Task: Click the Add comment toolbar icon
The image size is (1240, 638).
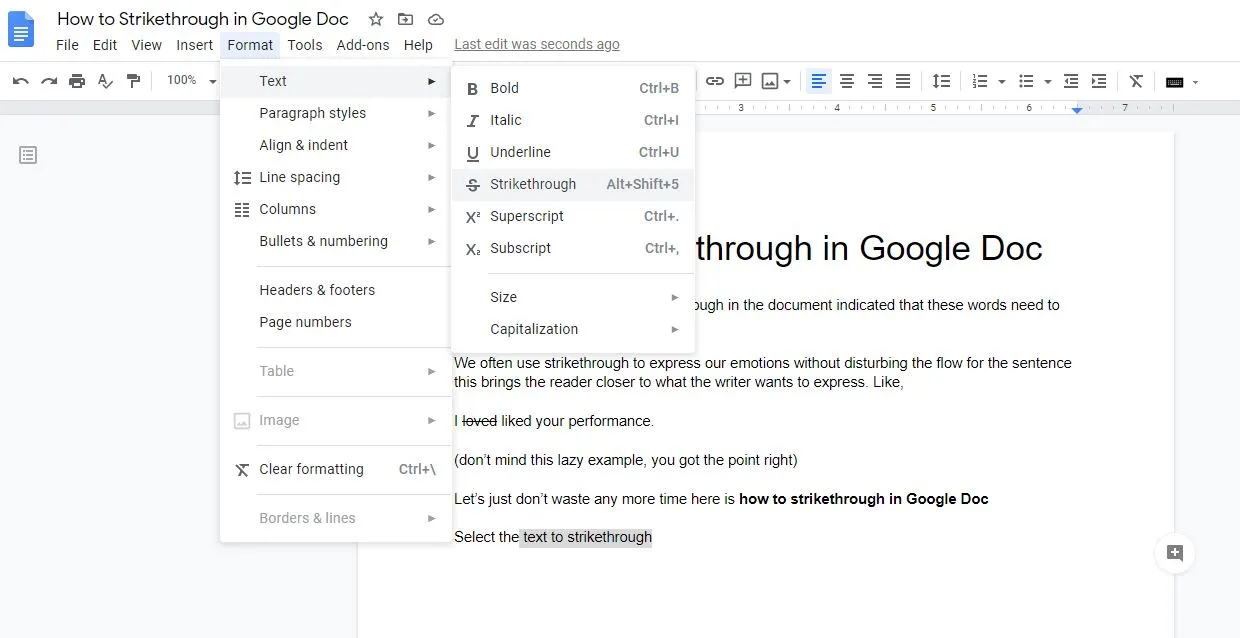Action: click(743, 81)
